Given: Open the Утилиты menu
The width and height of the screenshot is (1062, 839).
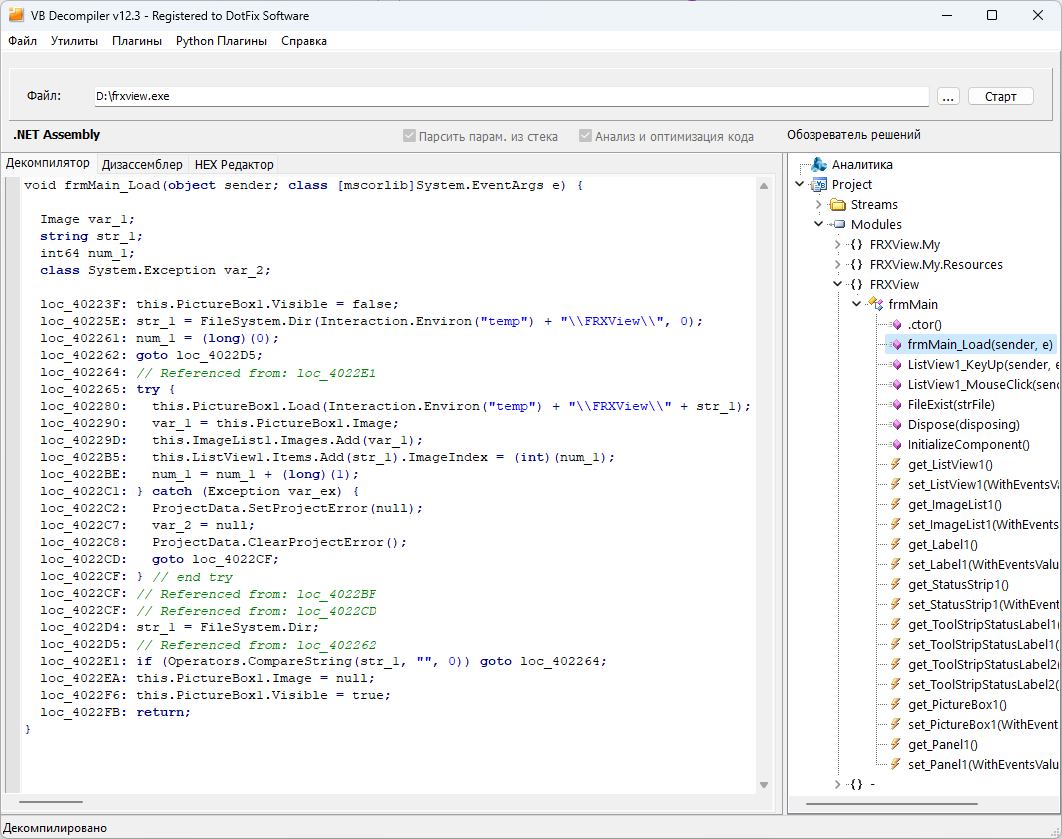Looking at the screenshot, I should click(75, 41).
